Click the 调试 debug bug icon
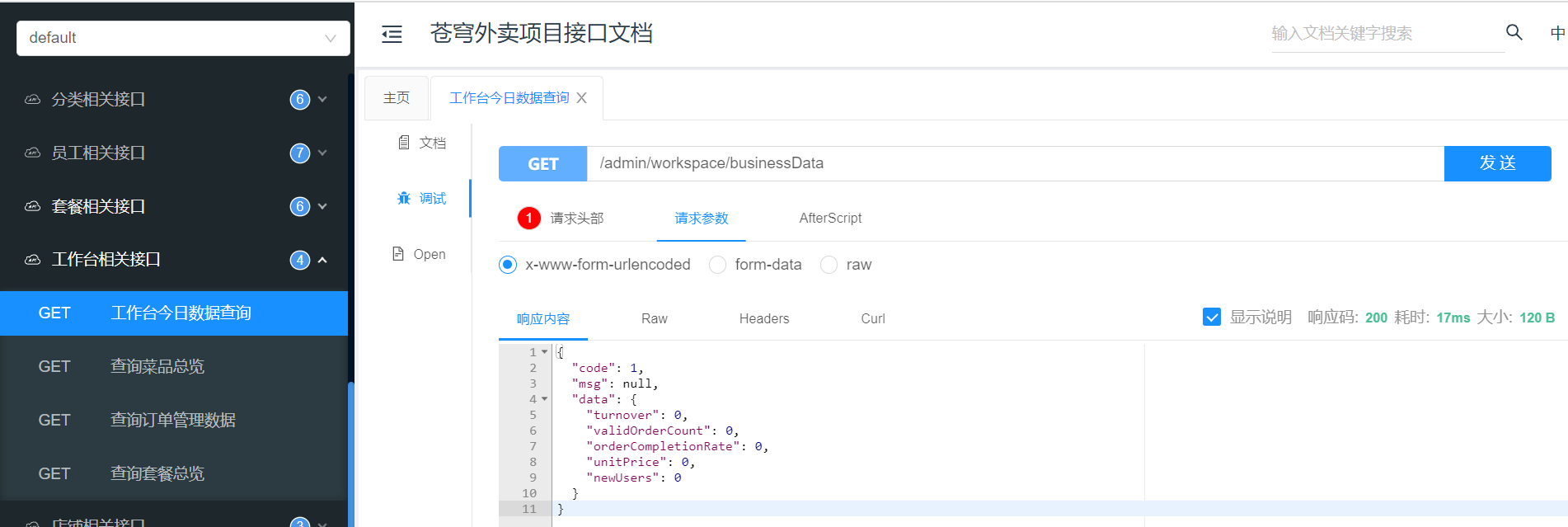The height and width of the screenshot is (527, 1568). click(x=404, y=198)
